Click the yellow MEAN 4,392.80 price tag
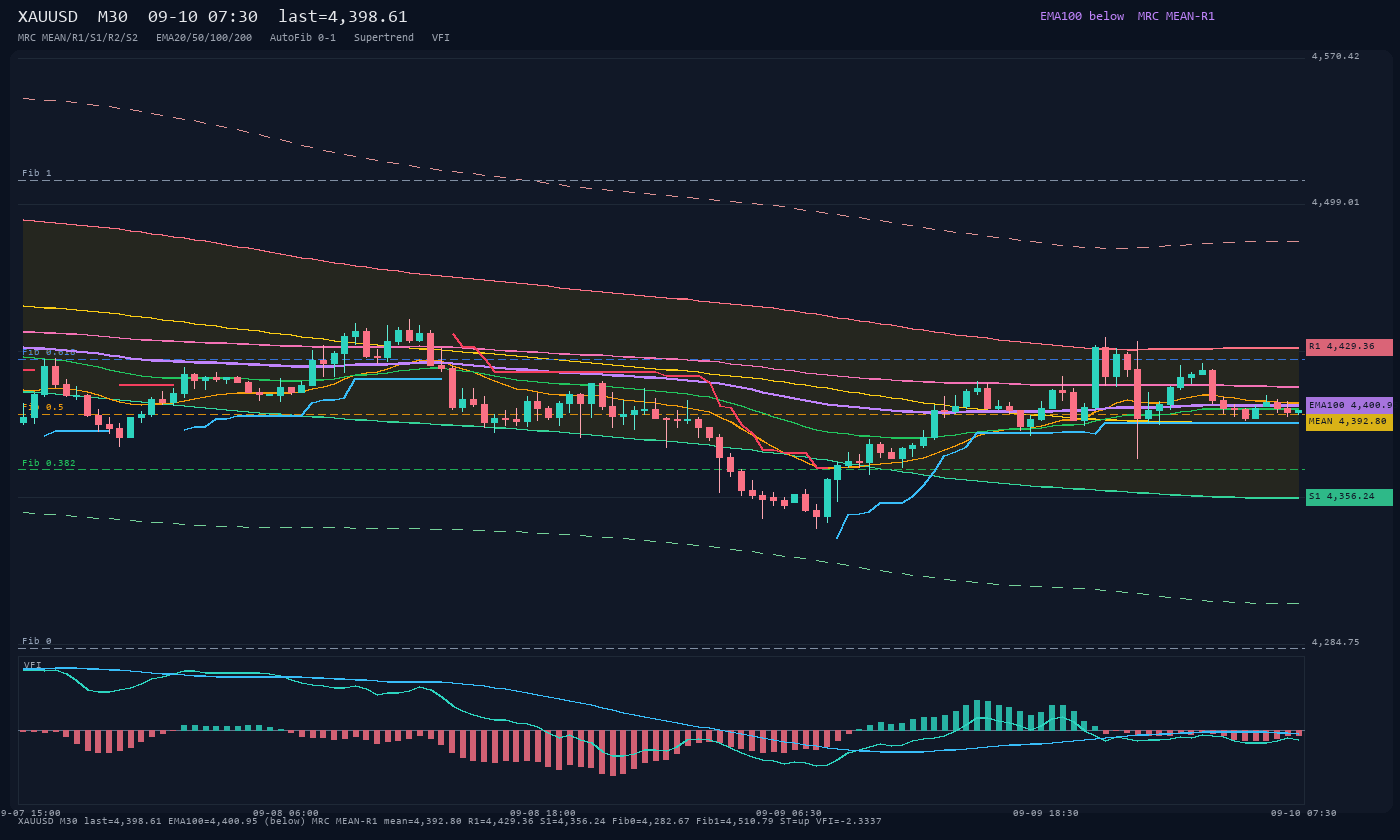 (1349, 422)
